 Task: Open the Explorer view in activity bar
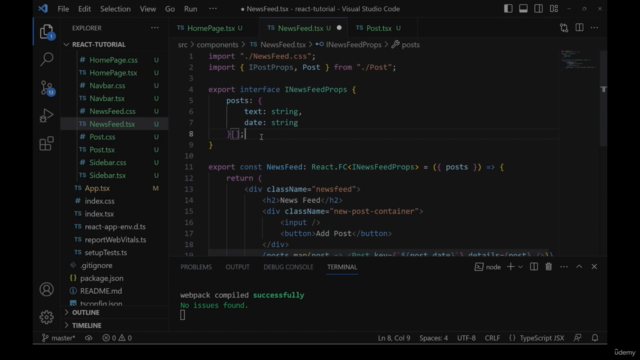pos(47,31)
